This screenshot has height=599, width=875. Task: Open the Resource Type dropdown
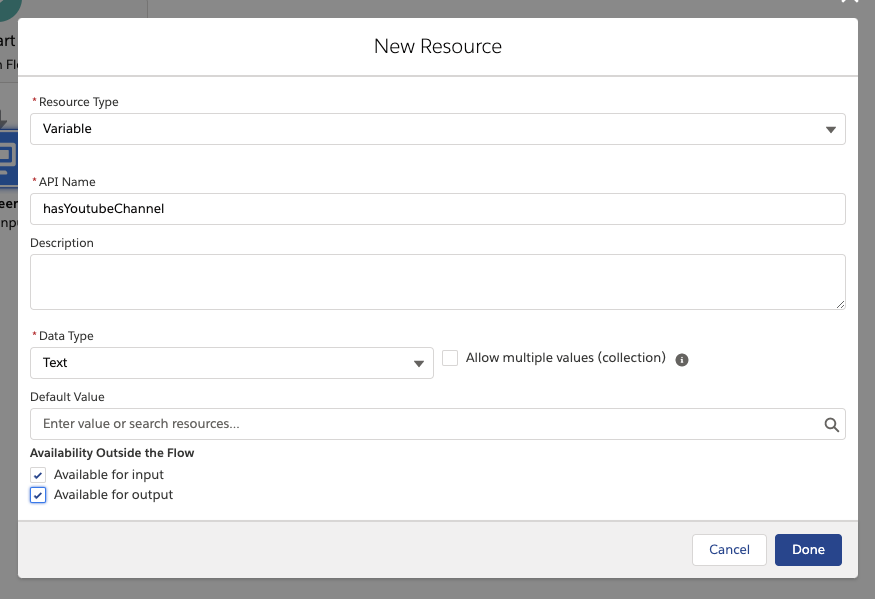coord(438,129)
